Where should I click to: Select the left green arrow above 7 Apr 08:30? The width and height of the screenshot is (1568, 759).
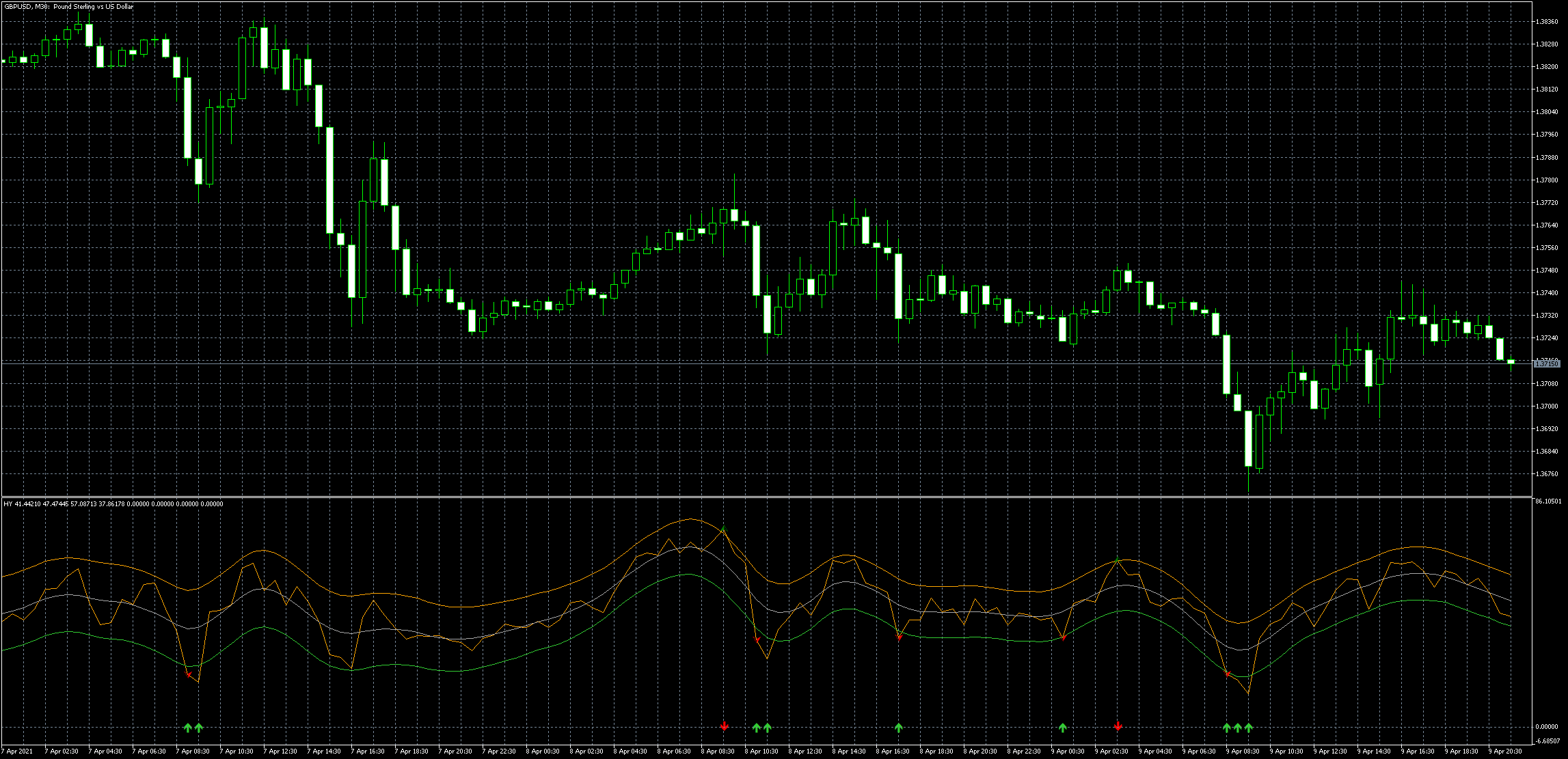tap(188, 728)
